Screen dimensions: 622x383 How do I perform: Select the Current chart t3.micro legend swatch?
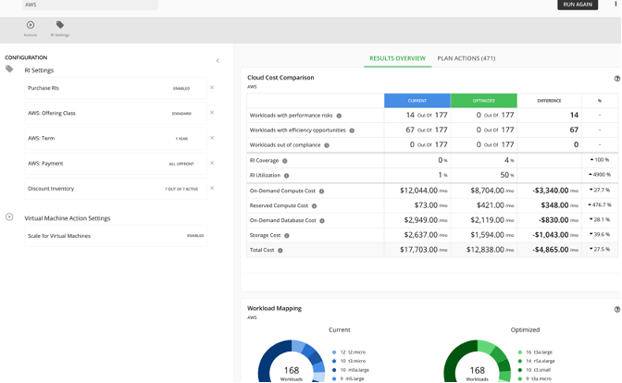click(x=334, y=361)
